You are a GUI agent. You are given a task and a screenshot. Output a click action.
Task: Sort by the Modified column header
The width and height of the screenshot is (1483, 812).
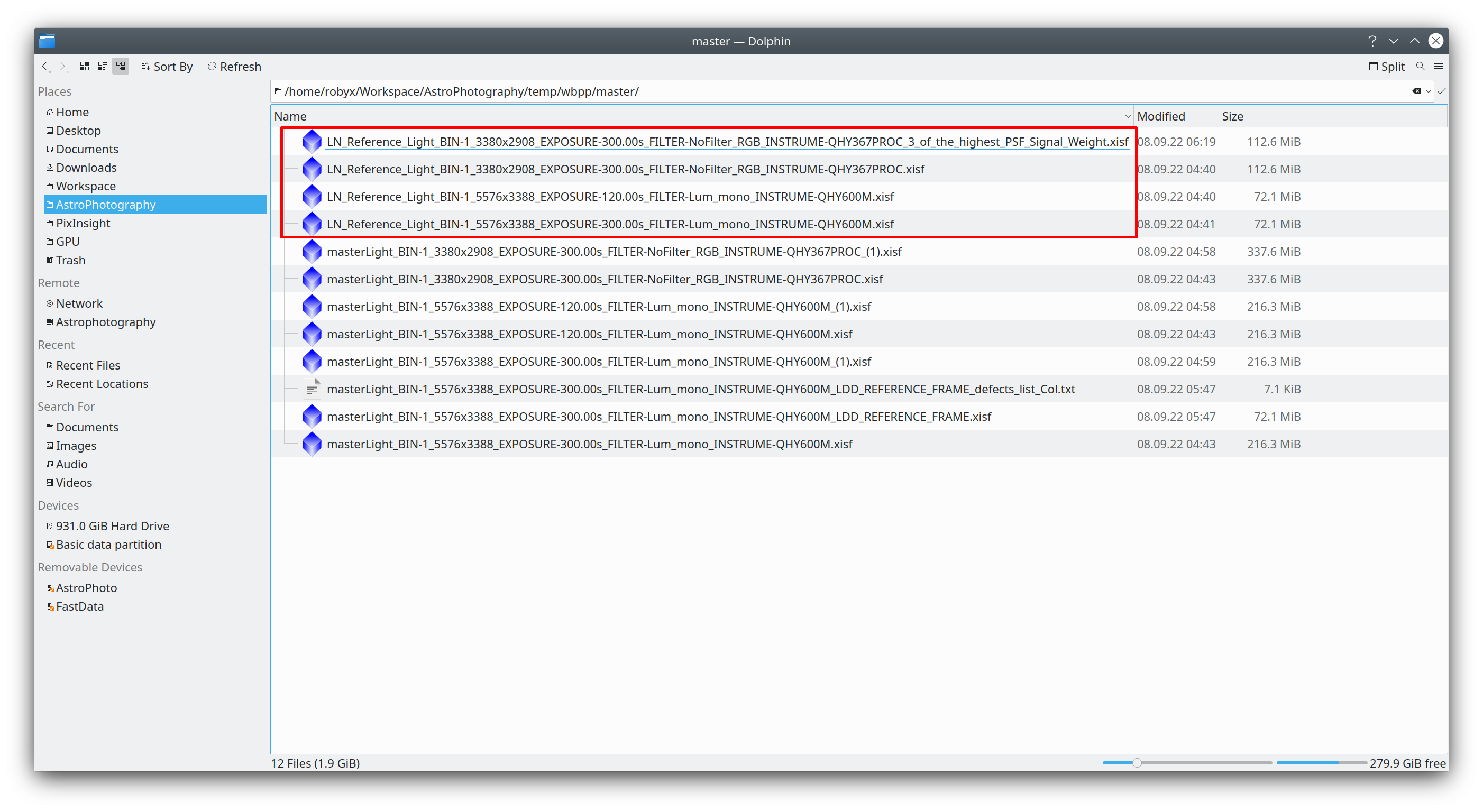[x=1176, y=116]
